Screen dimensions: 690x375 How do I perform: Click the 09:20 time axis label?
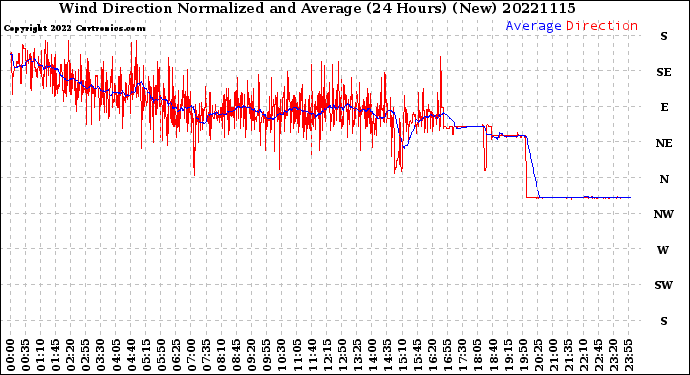click(x=252, y=355)
